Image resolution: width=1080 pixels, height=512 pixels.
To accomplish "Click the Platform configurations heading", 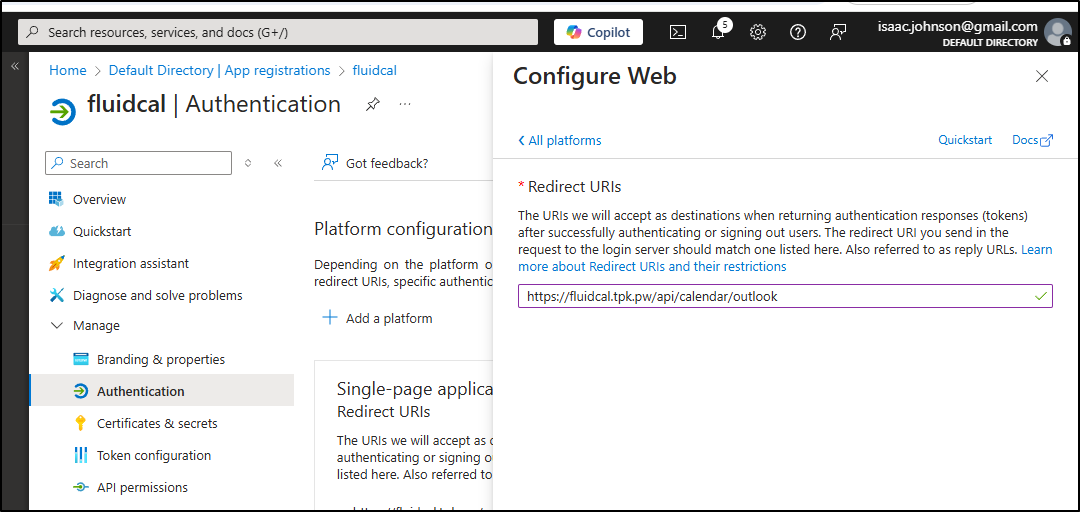I will pos(403,229).
